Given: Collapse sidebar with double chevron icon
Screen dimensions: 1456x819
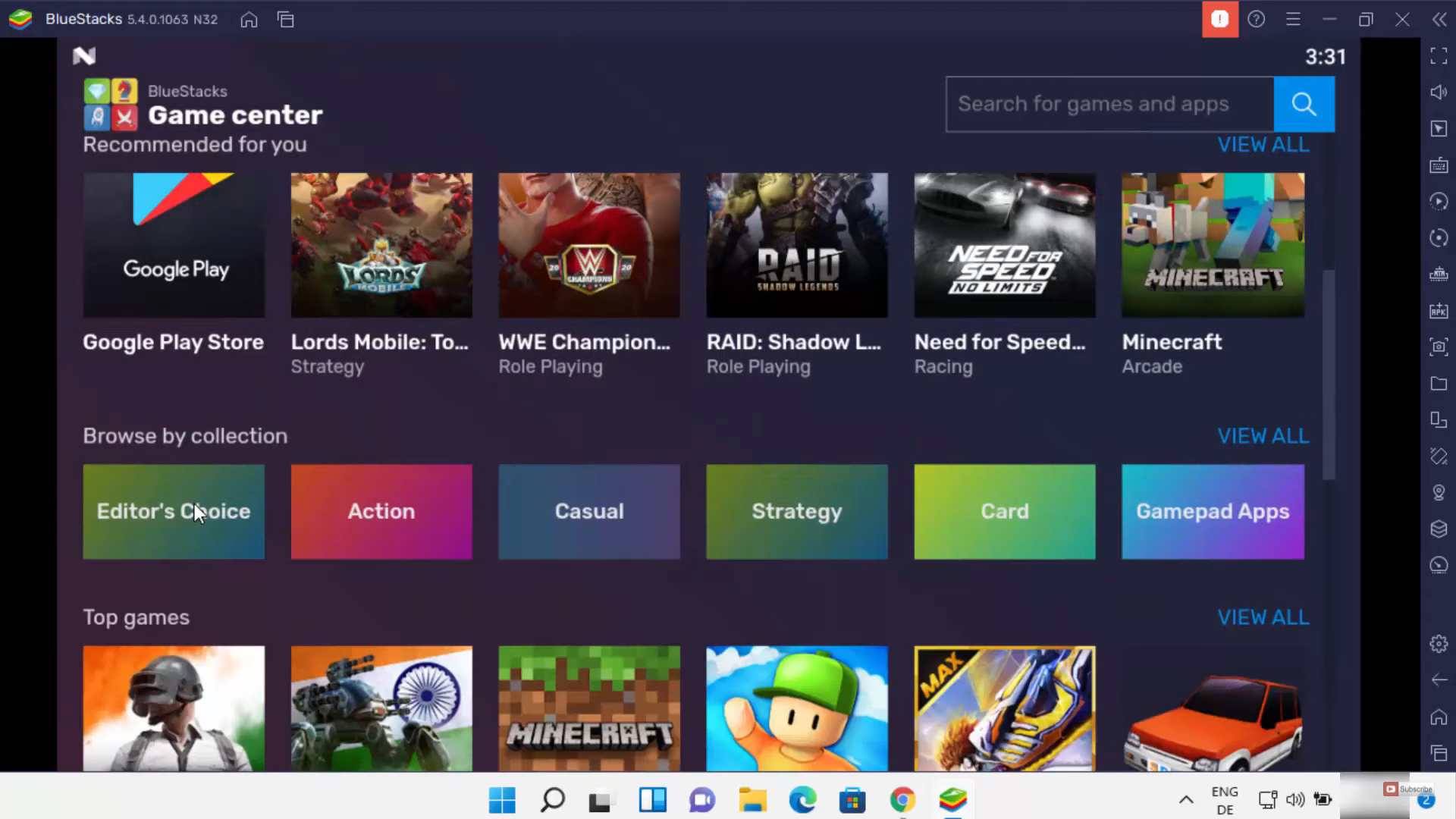Looking at the screenshot, I should coord(1439,20).
